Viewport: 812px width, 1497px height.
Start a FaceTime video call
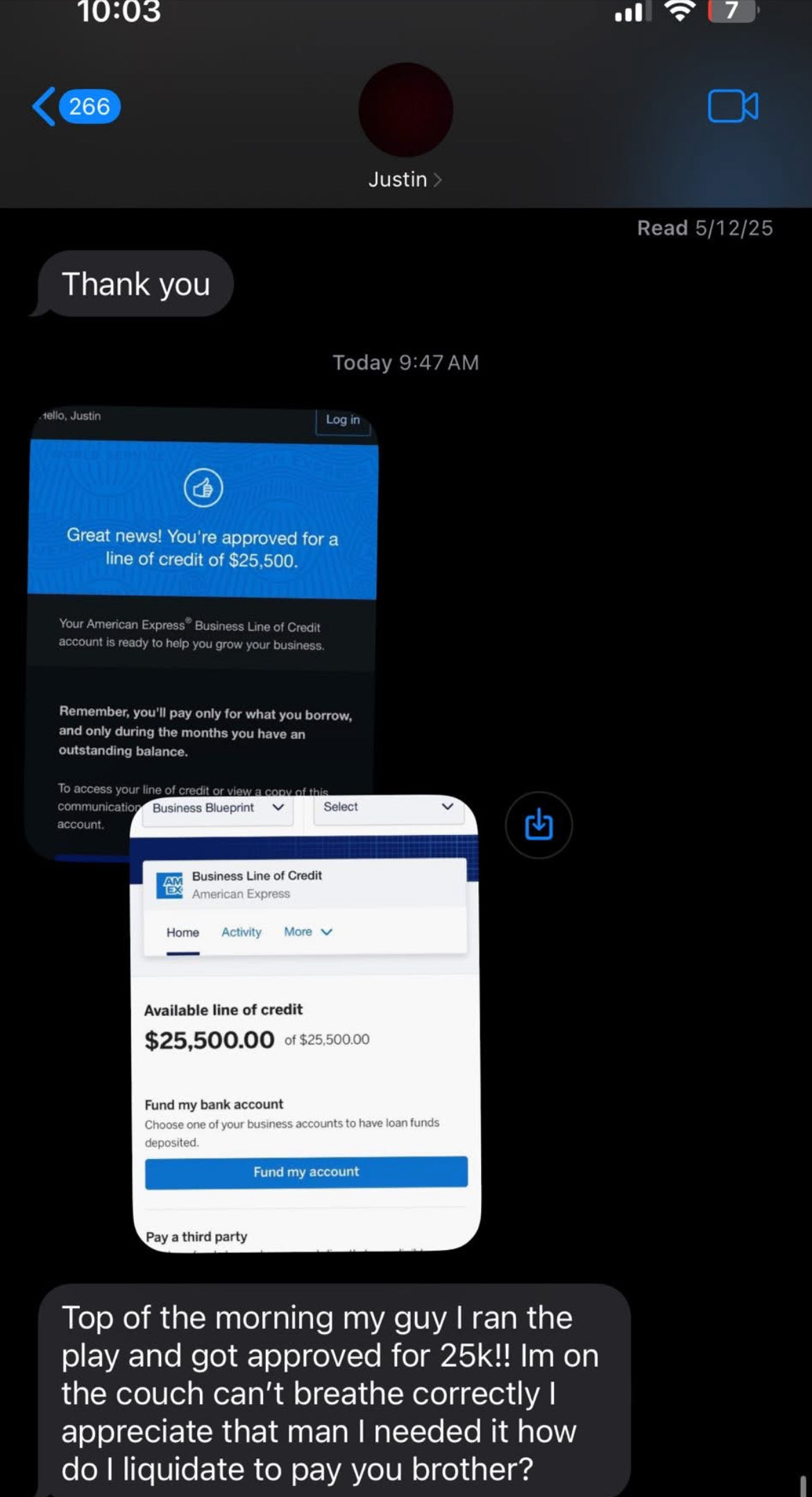pos(733,106)
